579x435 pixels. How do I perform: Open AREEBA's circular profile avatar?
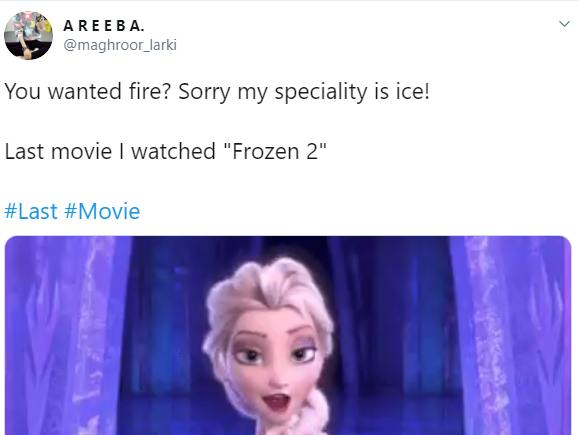(28, 35)
